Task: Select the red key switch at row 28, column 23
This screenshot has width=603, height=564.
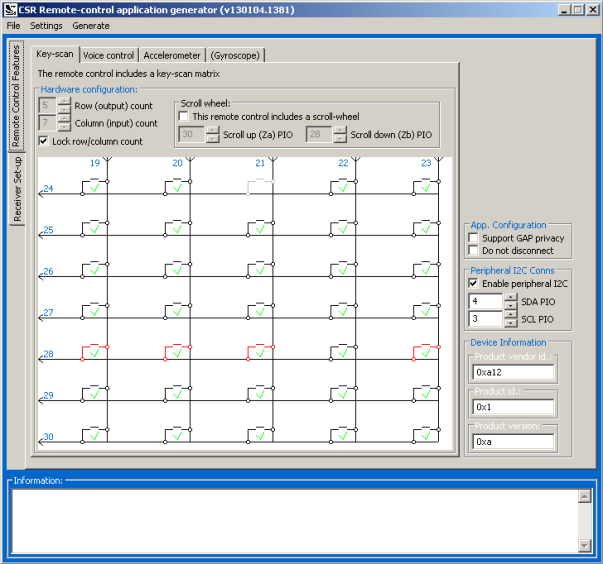Action: (x=425, y=350)
